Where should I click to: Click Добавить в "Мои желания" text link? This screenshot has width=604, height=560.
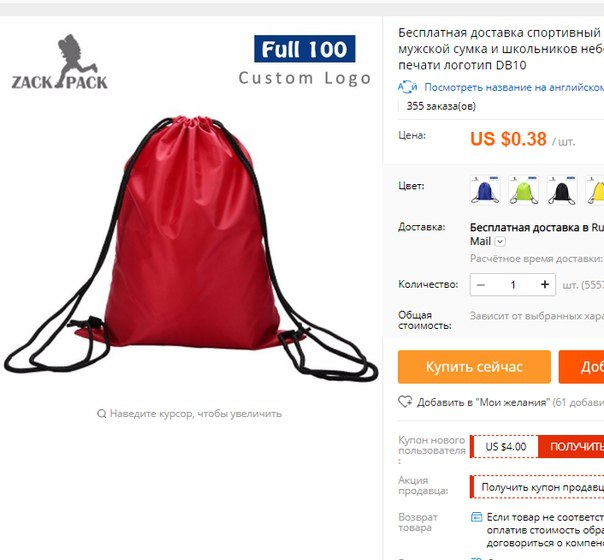click(483, 402)
